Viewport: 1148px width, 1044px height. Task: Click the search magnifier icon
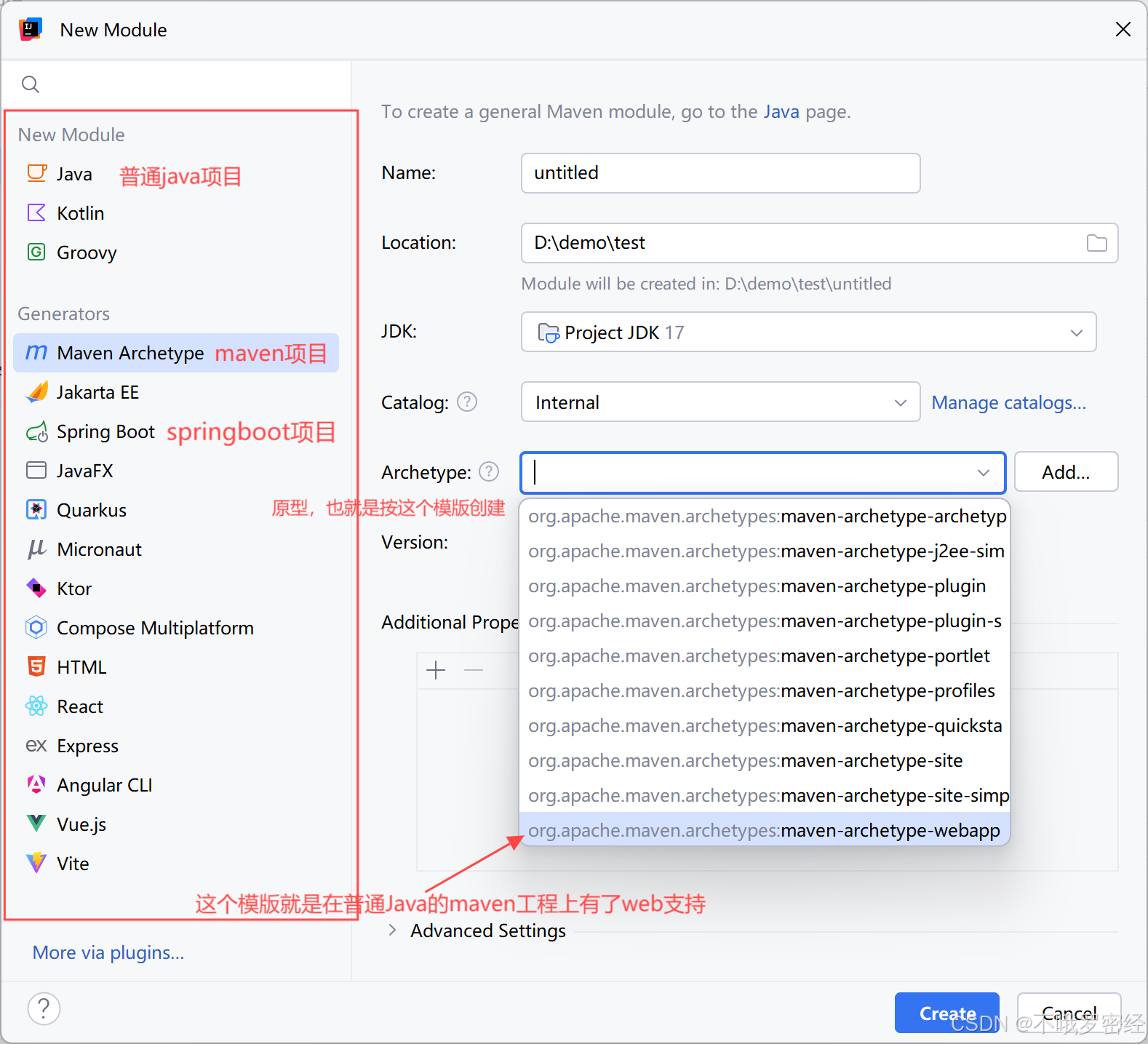tap(31, 84)
